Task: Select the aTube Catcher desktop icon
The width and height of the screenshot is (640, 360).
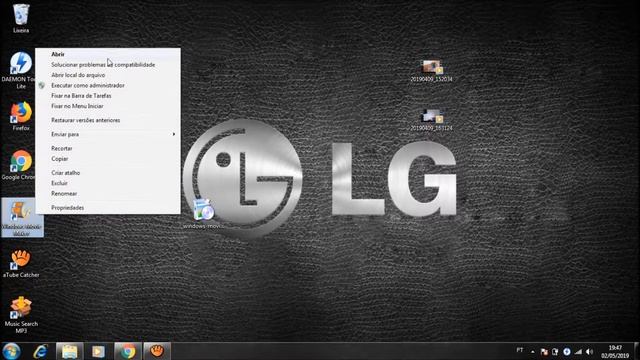Action: pyautogui.click(x=21, y=263)
